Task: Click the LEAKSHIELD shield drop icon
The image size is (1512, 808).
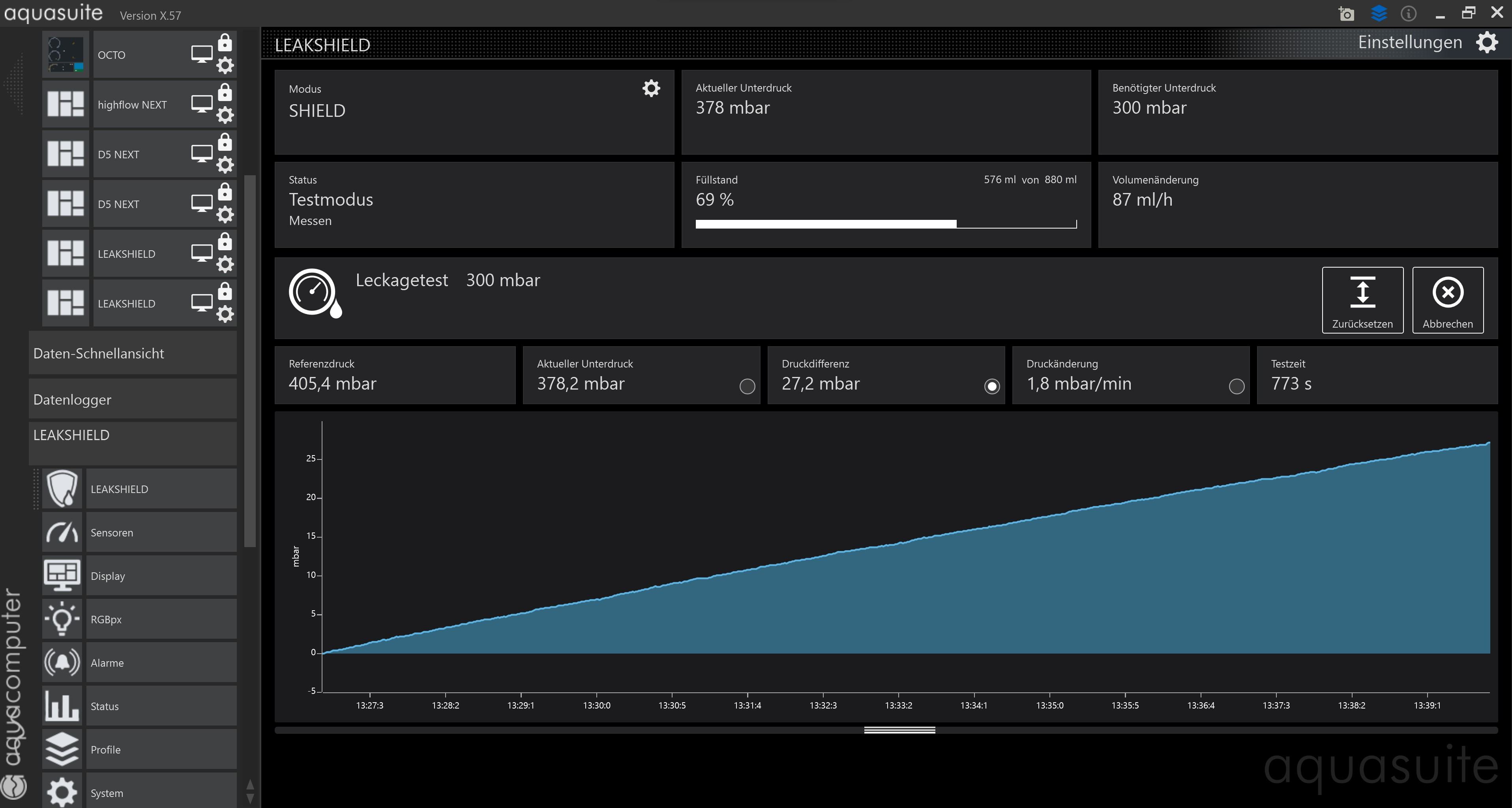Action: [x=62, y=489]
